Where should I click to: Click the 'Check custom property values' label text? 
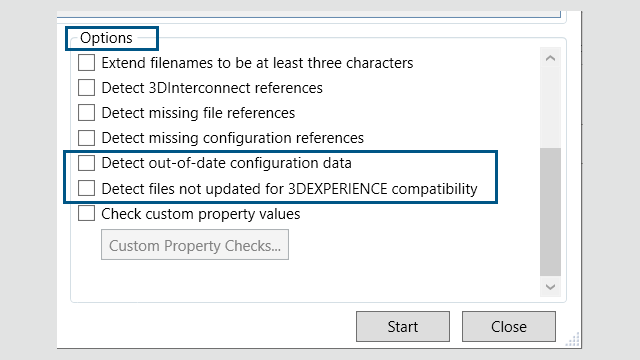tap(200, 214)
